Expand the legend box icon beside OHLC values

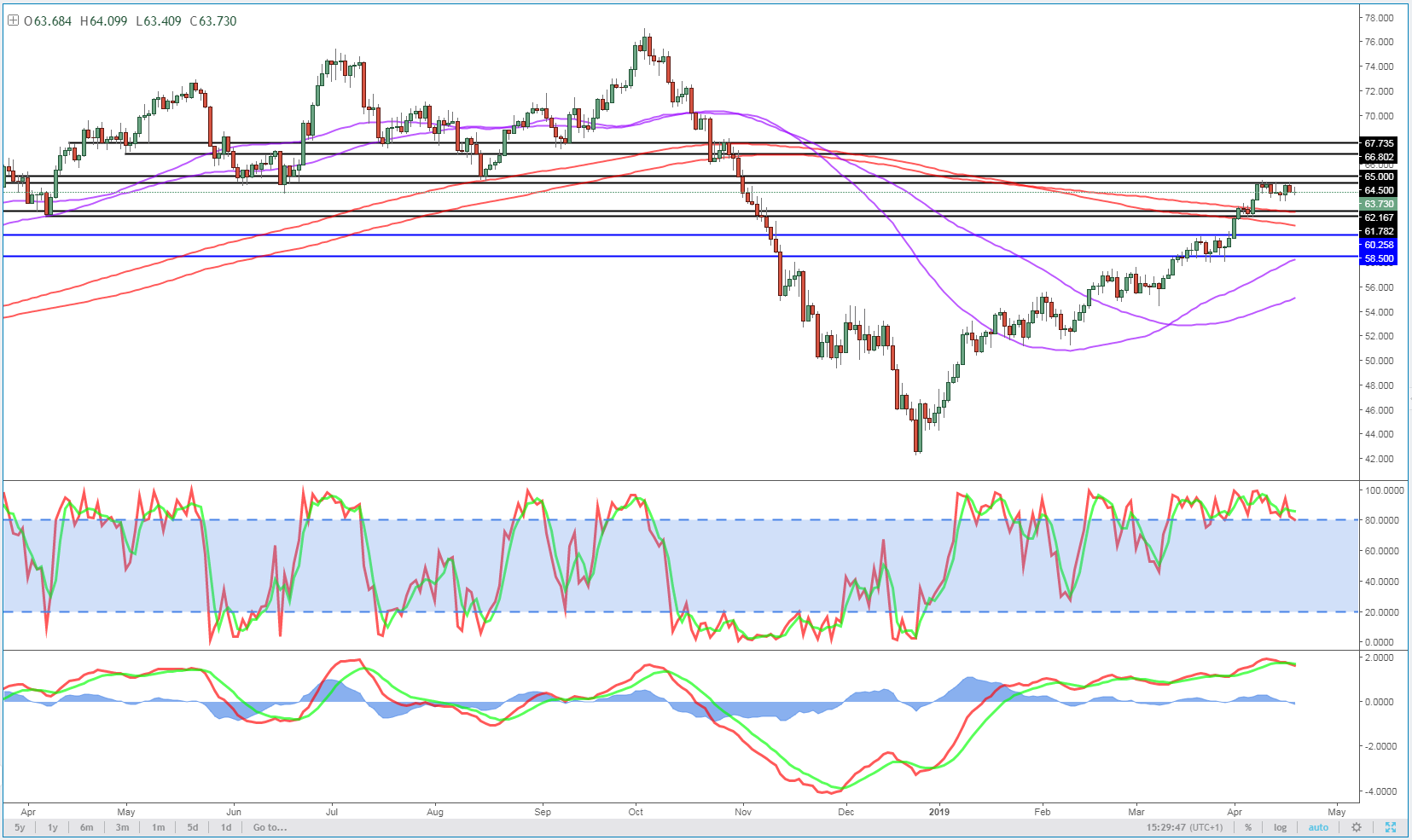click(x=13, y=20)
